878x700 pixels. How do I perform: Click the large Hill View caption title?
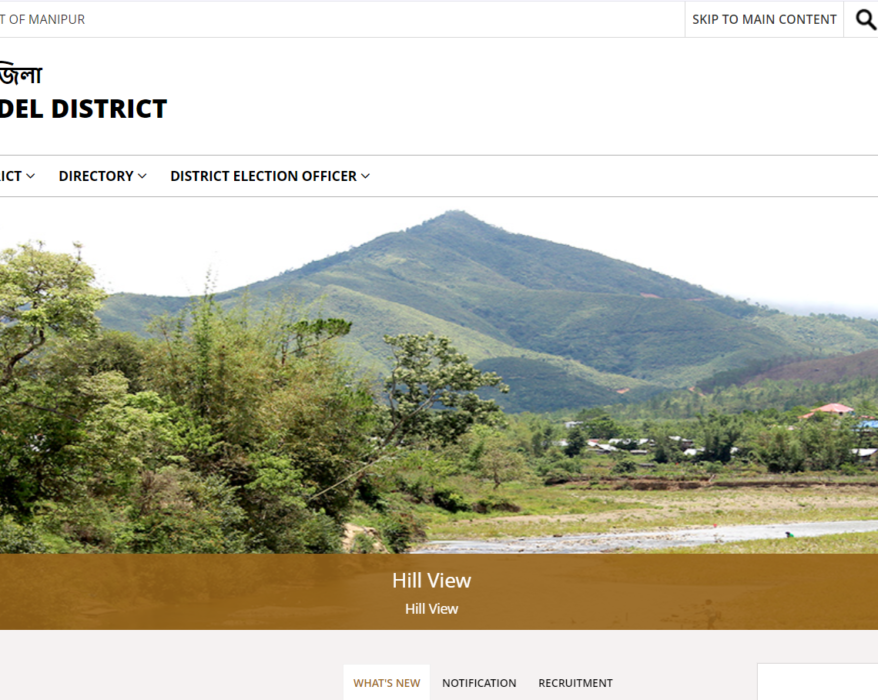click(431, 580)
